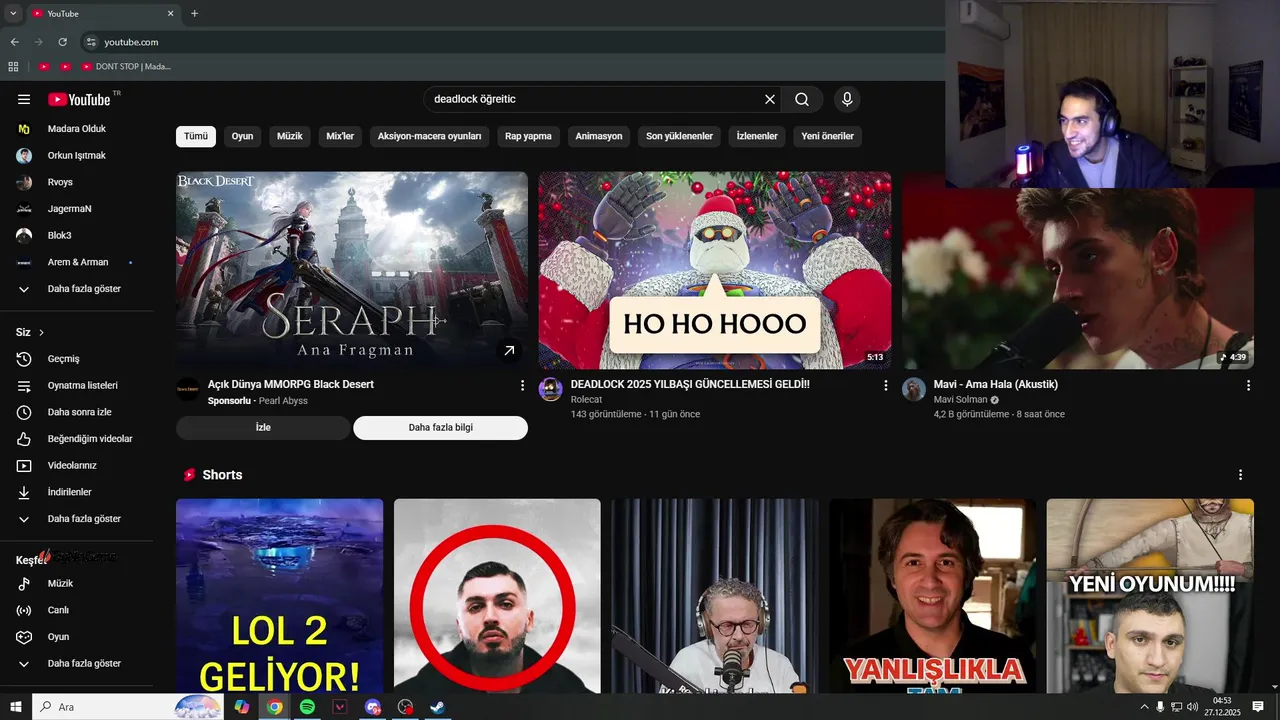Image resolution: width=1280 pixels, height=720 pixels.
Task: Select the Mix'ler filter chip
Action: (340, 136)
